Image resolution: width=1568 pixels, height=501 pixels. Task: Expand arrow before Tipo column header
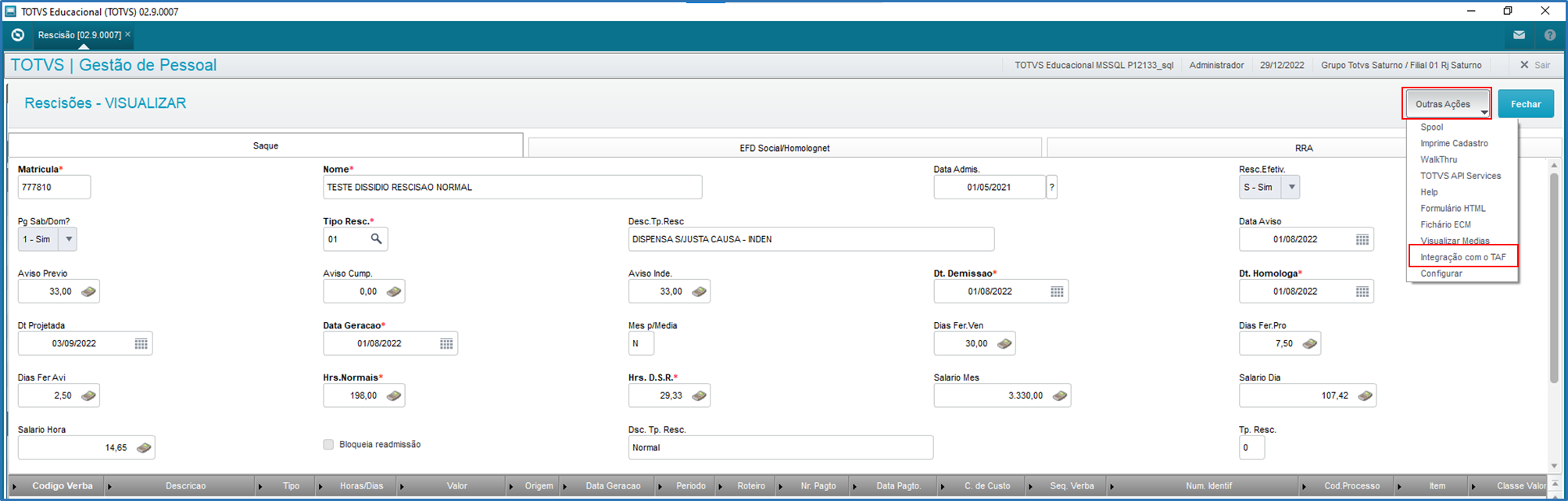pos(261,486)
